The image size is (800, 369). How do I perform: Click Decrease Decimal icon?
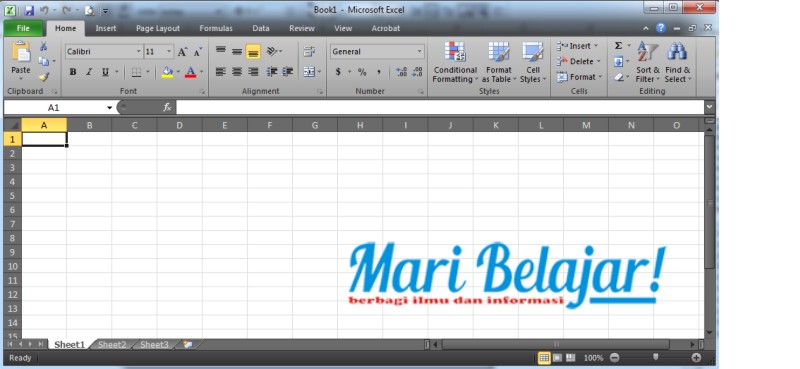pos(417,72)
